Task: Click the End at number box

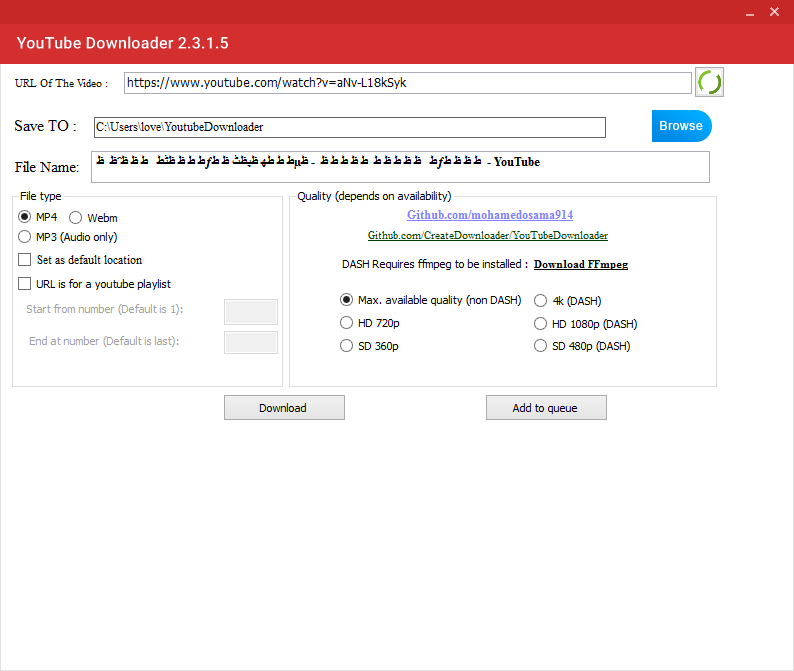Action: coord(251,342)
